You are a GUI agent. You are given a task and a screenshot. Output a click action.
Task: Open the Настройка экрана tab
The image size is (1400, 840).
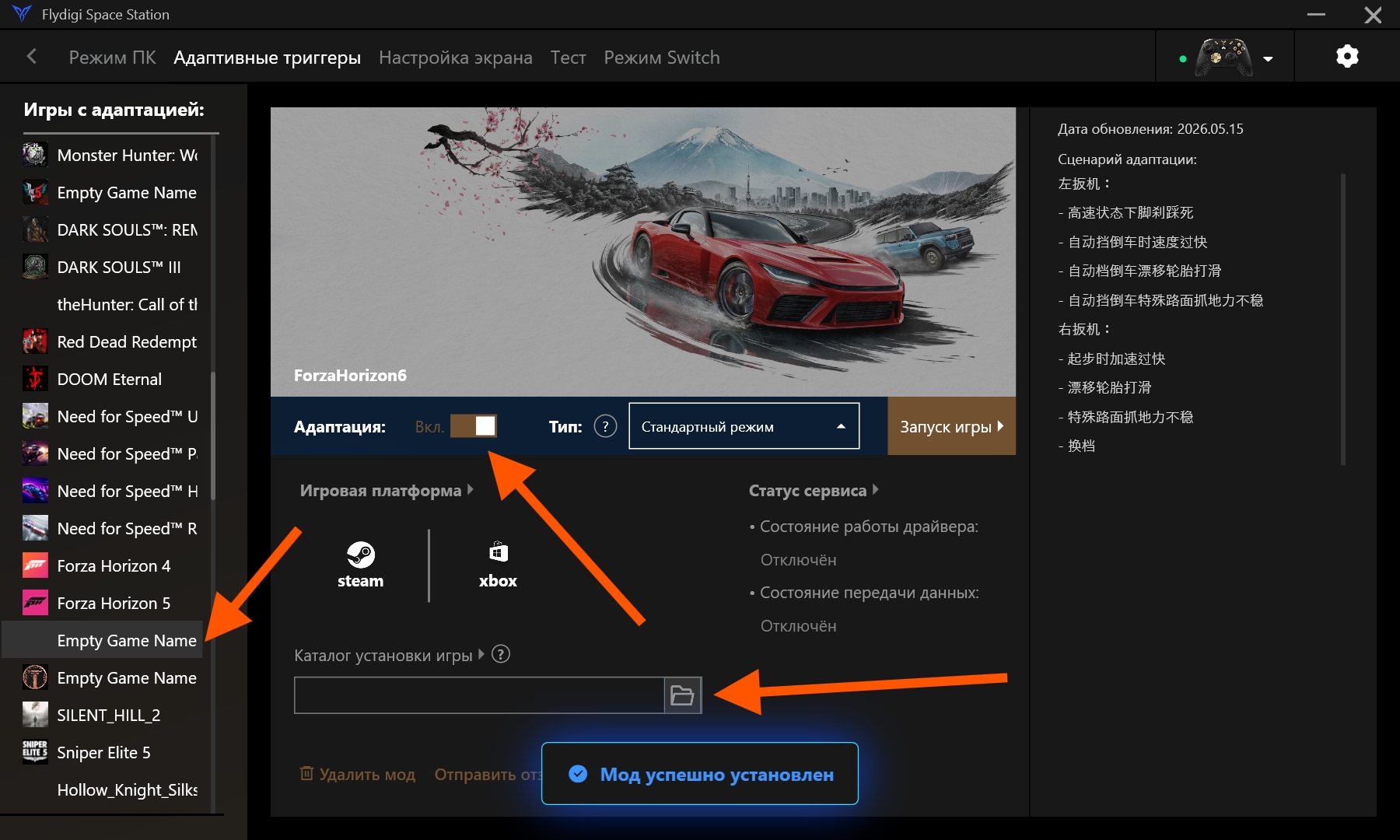(x=456, y=58)
